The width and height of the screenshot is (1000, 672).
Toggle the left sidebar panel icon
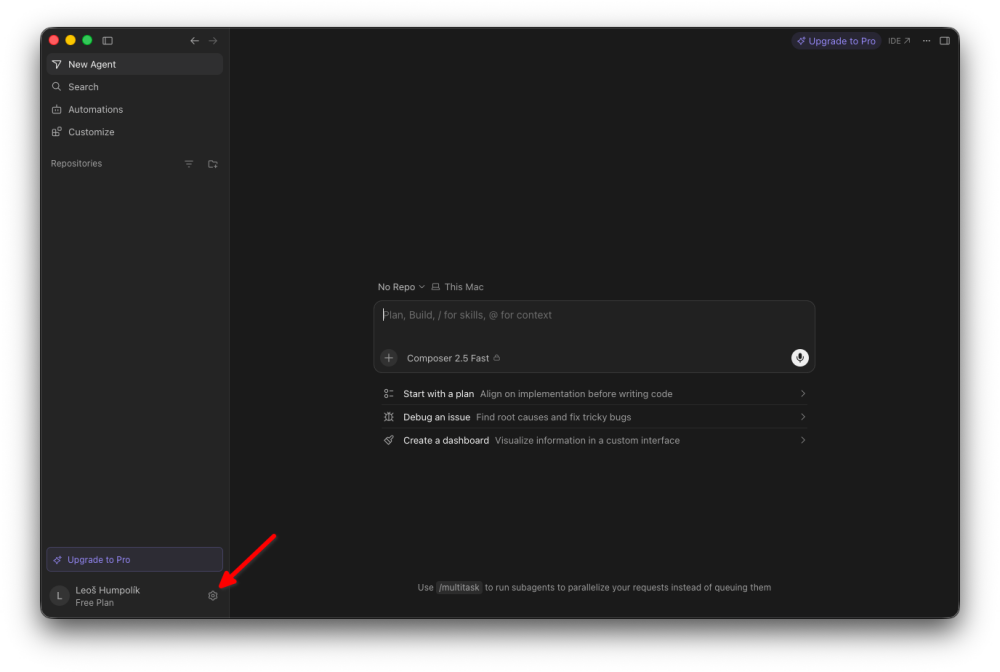click(108, 41)
